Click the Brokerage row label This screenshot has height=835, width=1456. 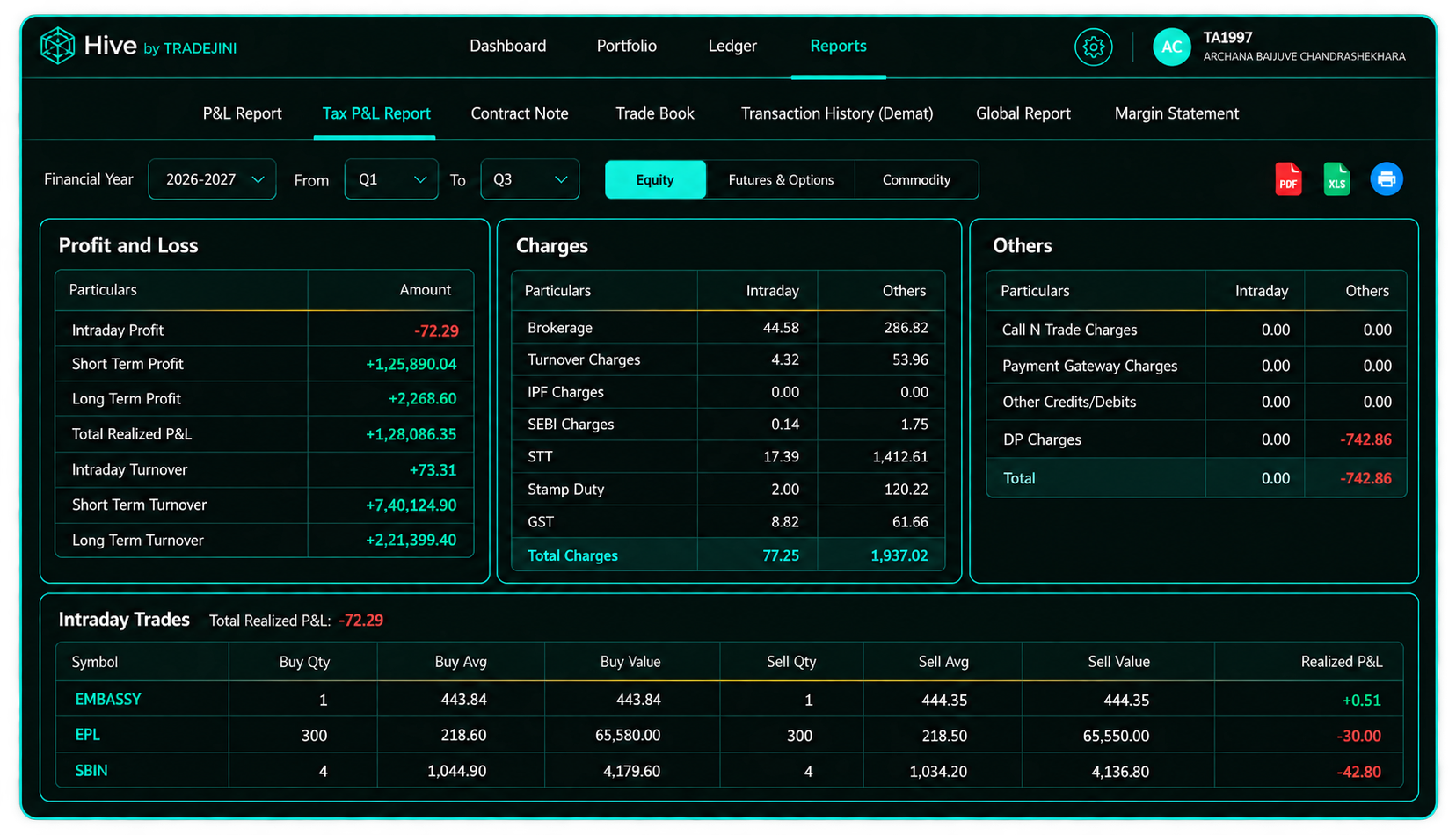pos(560,328)
